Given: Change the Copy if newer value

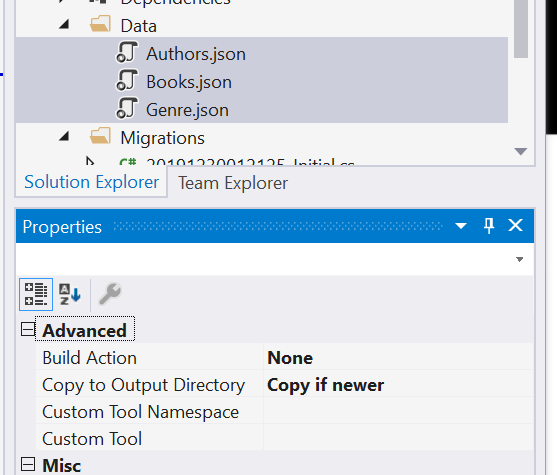Looking at the screenshot, I should coord(398,384).
